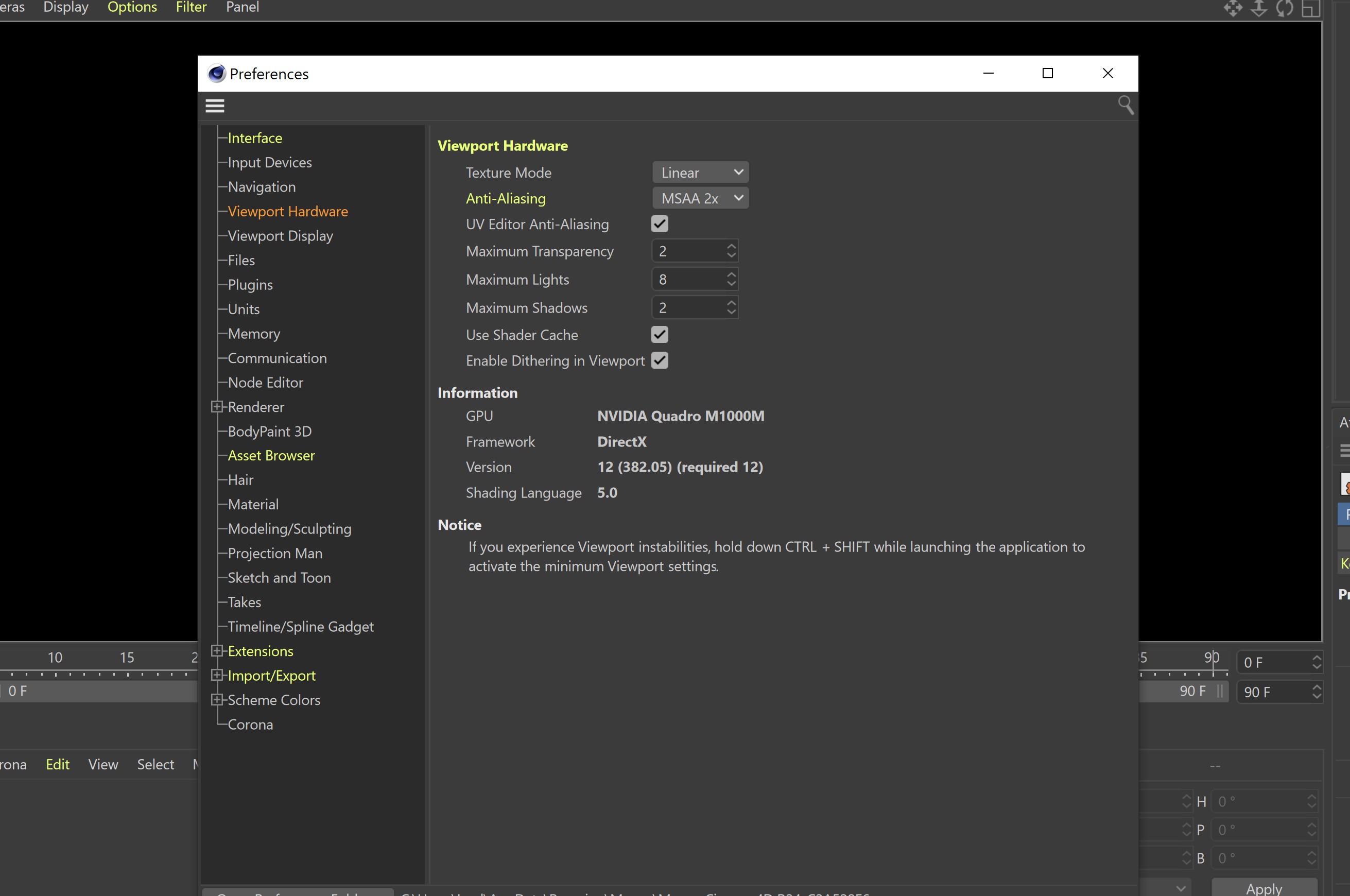Click the Maximum Transparency value field
Viewport: 1350px width, 896px height.
688,251
